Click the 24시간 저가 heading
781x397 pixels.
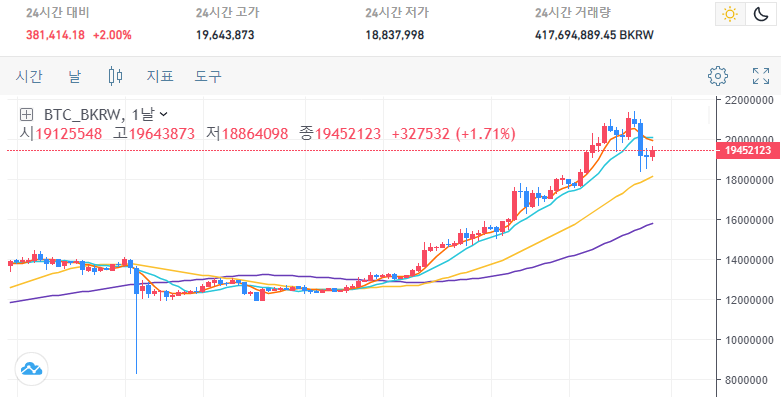click(396, 13)
